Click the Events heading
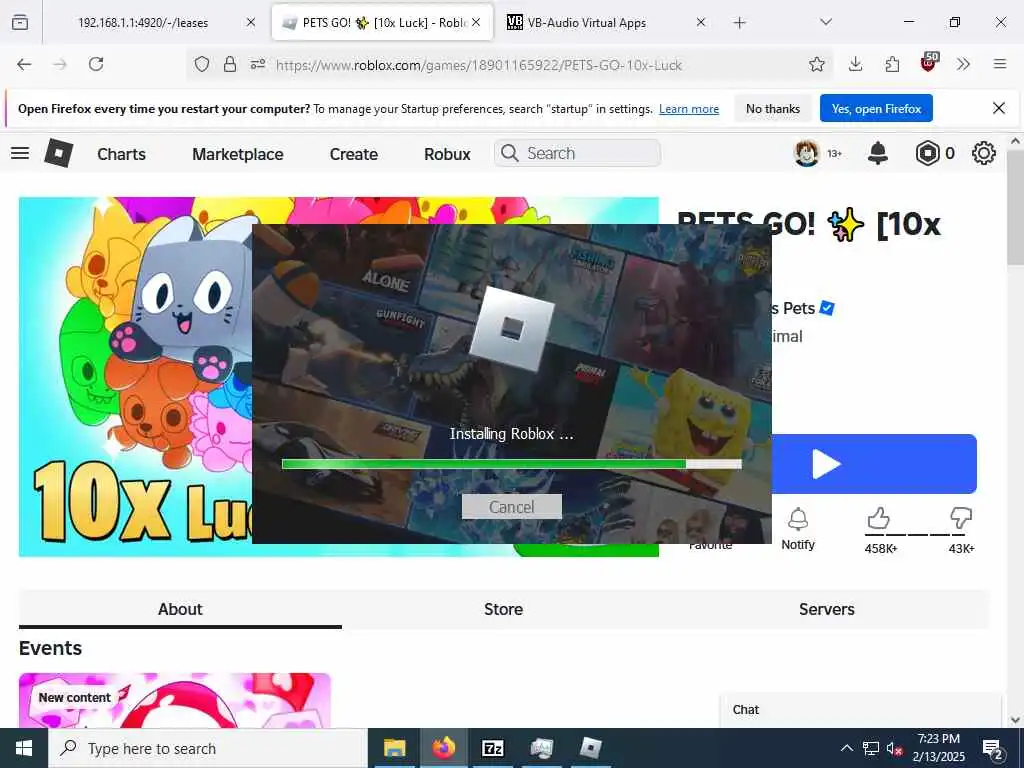1024x768 pixels. pos(50,648)
